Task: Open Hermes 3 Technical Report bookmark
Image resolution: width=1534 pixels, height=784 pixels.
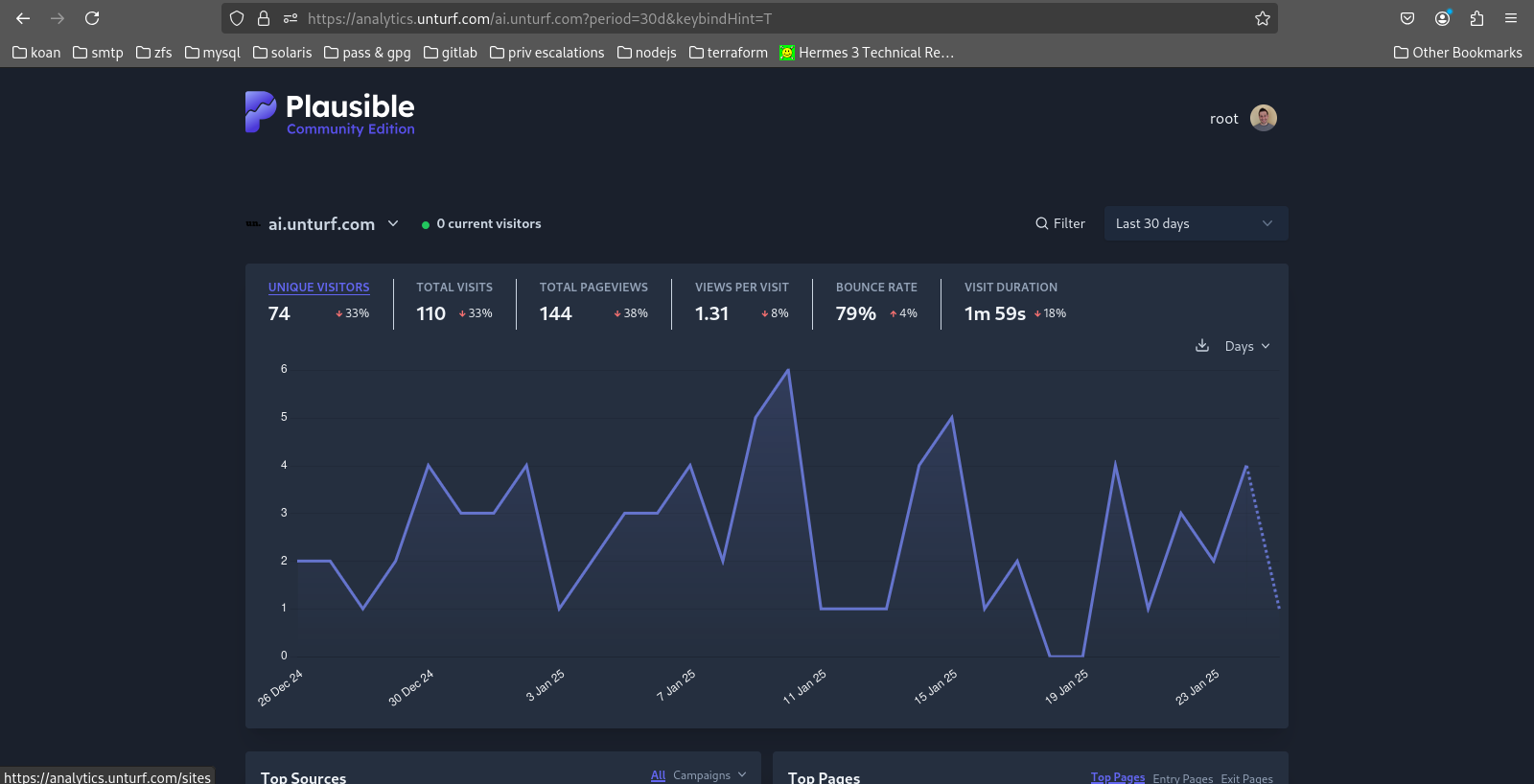Action: tap(867, 53)
